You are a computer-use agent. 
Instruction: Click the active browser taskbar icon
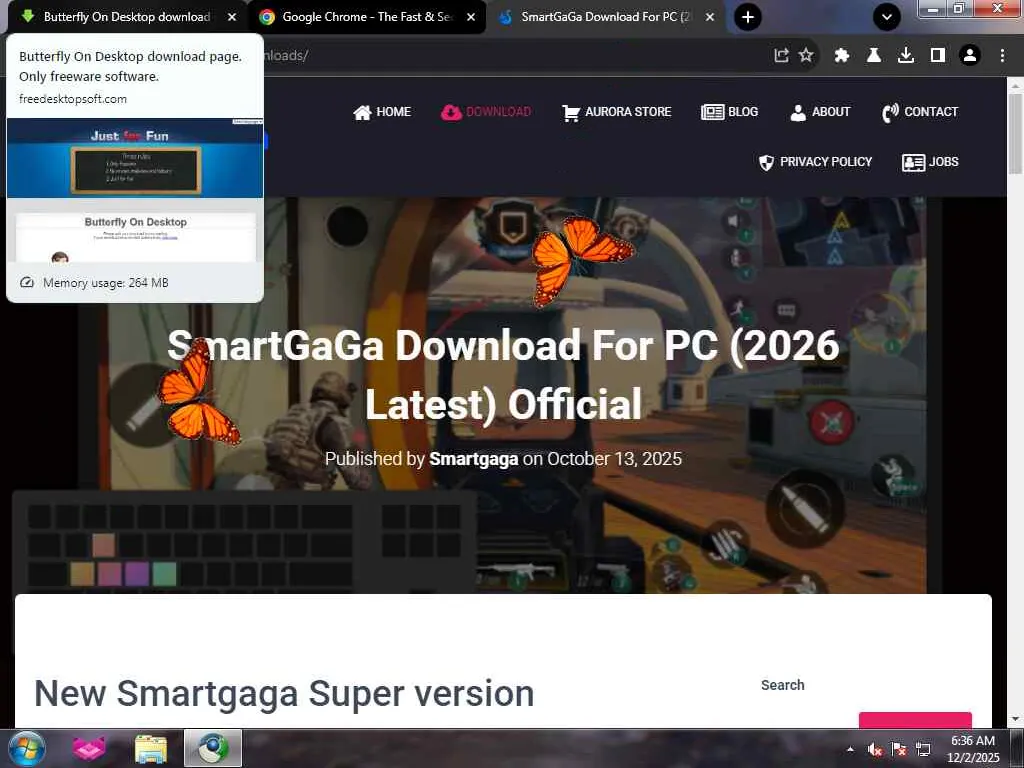tap(213, 748)
